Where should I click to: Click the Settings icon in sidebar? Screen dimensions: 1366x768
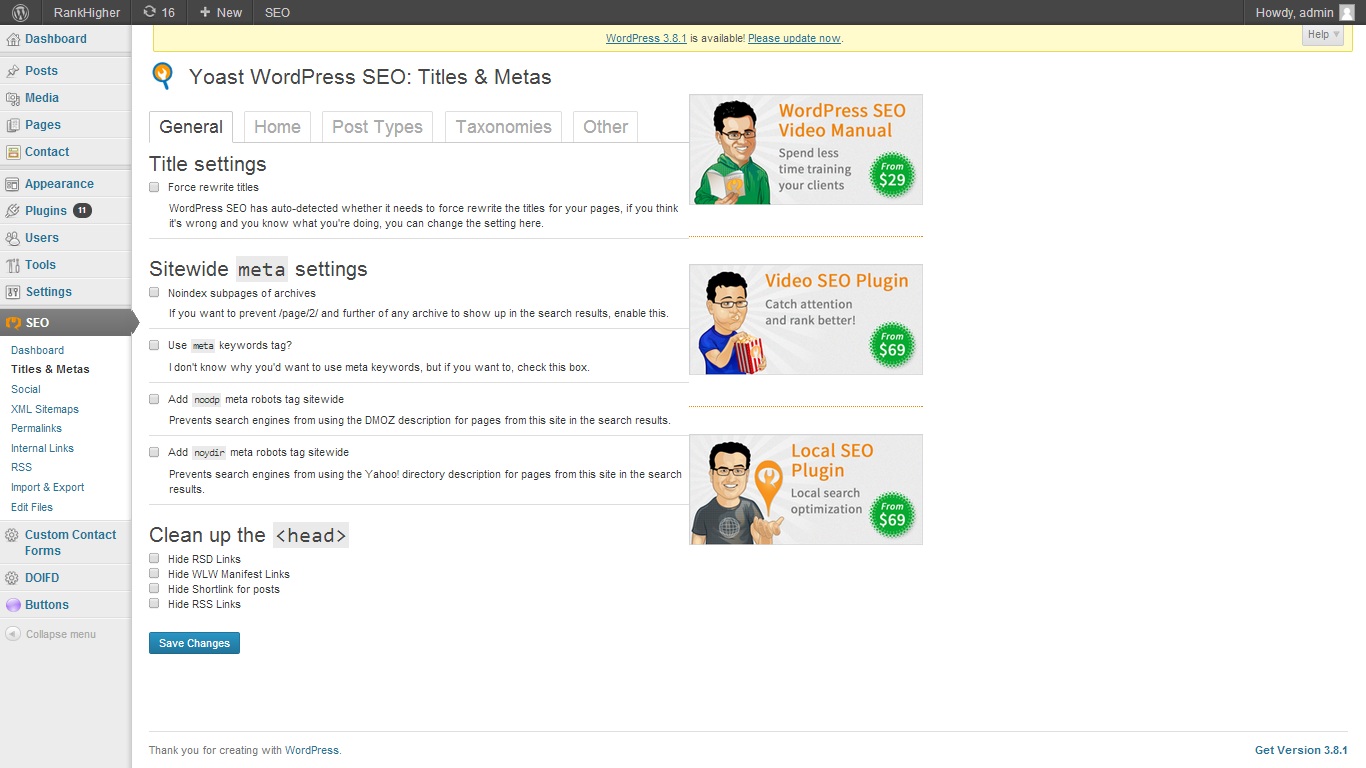click(x=13, y=292)
